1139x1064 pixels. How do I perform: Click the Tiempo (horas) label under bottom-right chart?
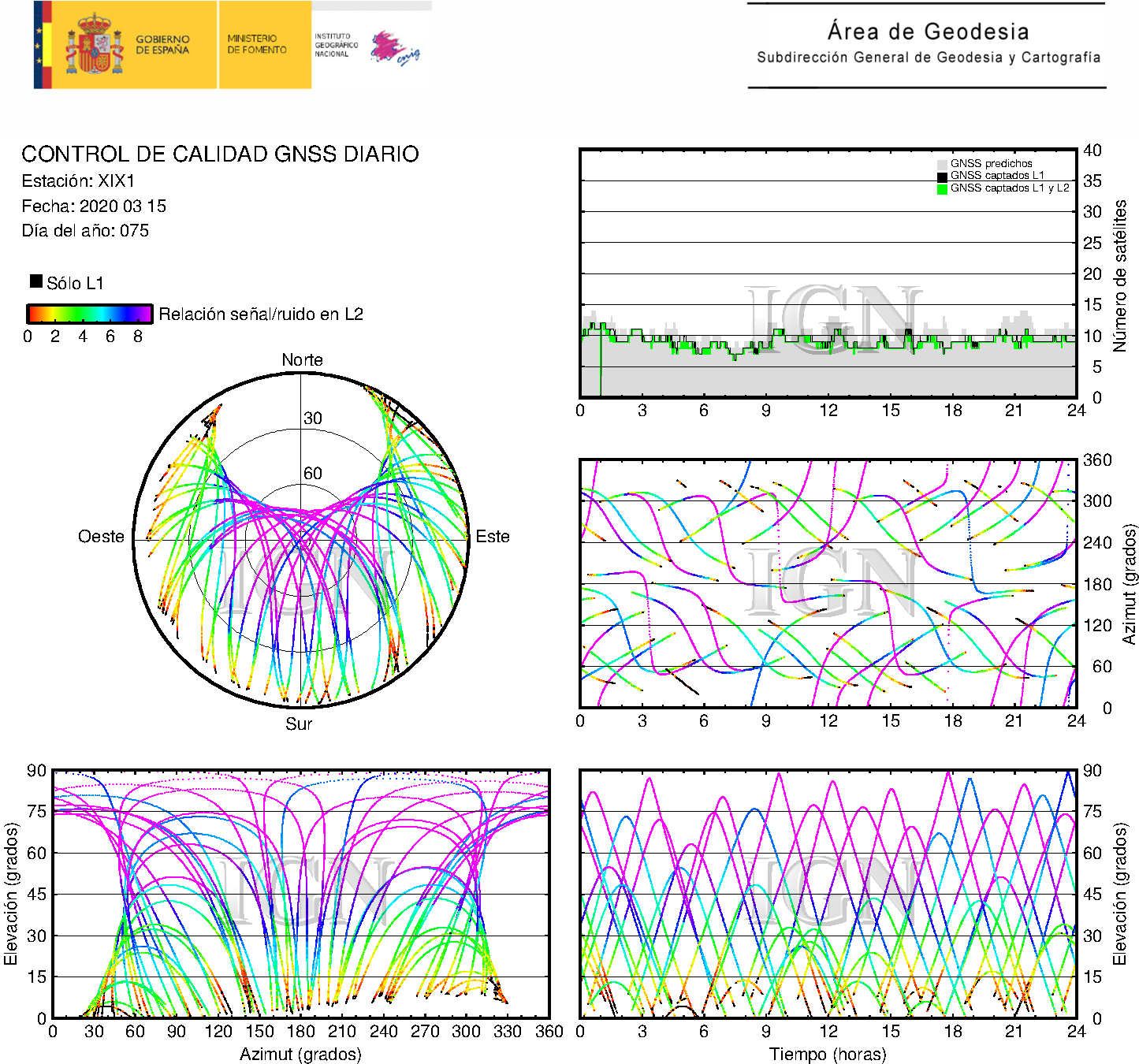(x=828, y=1054)
